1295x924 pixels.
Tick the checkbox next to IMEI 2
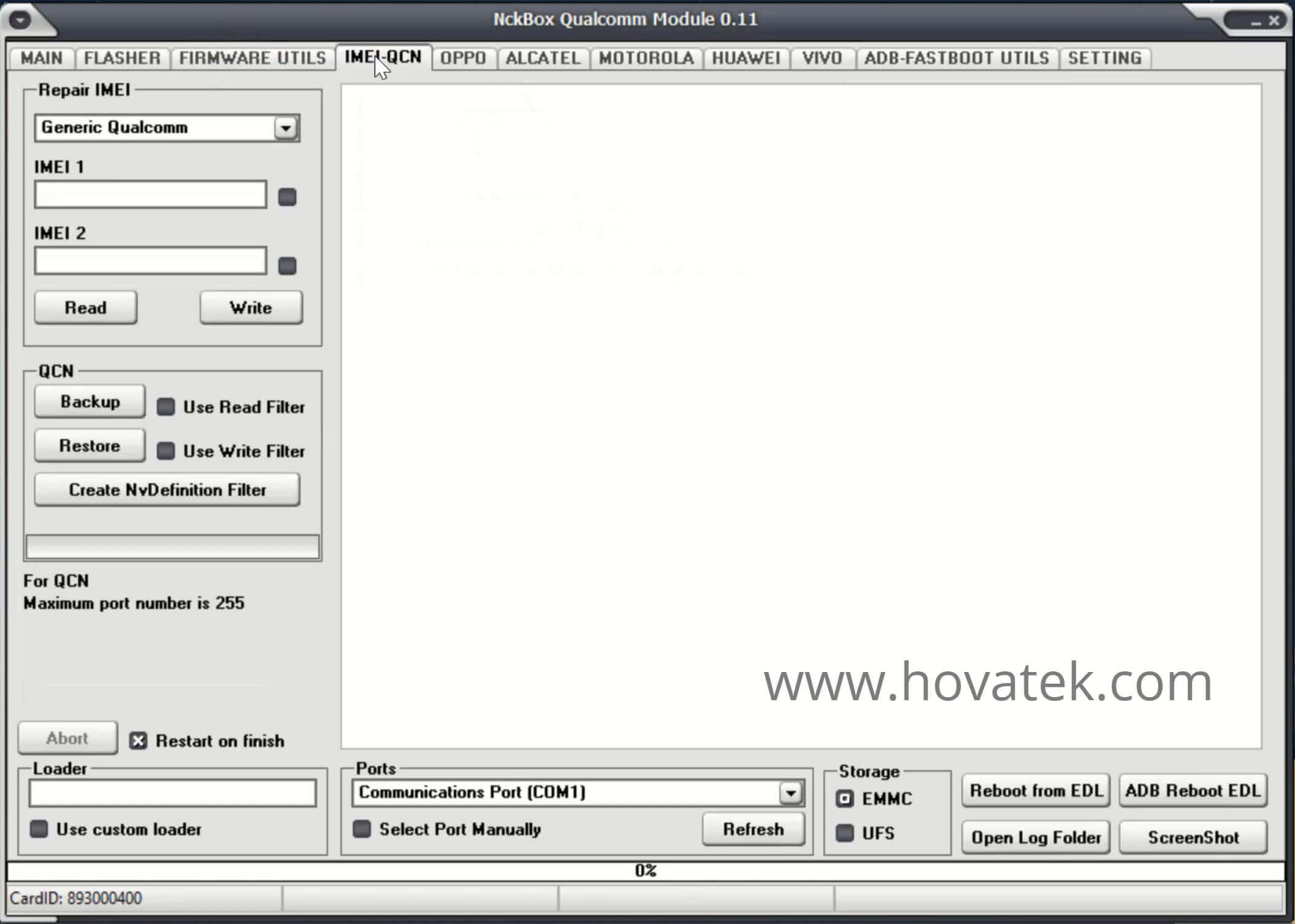pos(287,266)
